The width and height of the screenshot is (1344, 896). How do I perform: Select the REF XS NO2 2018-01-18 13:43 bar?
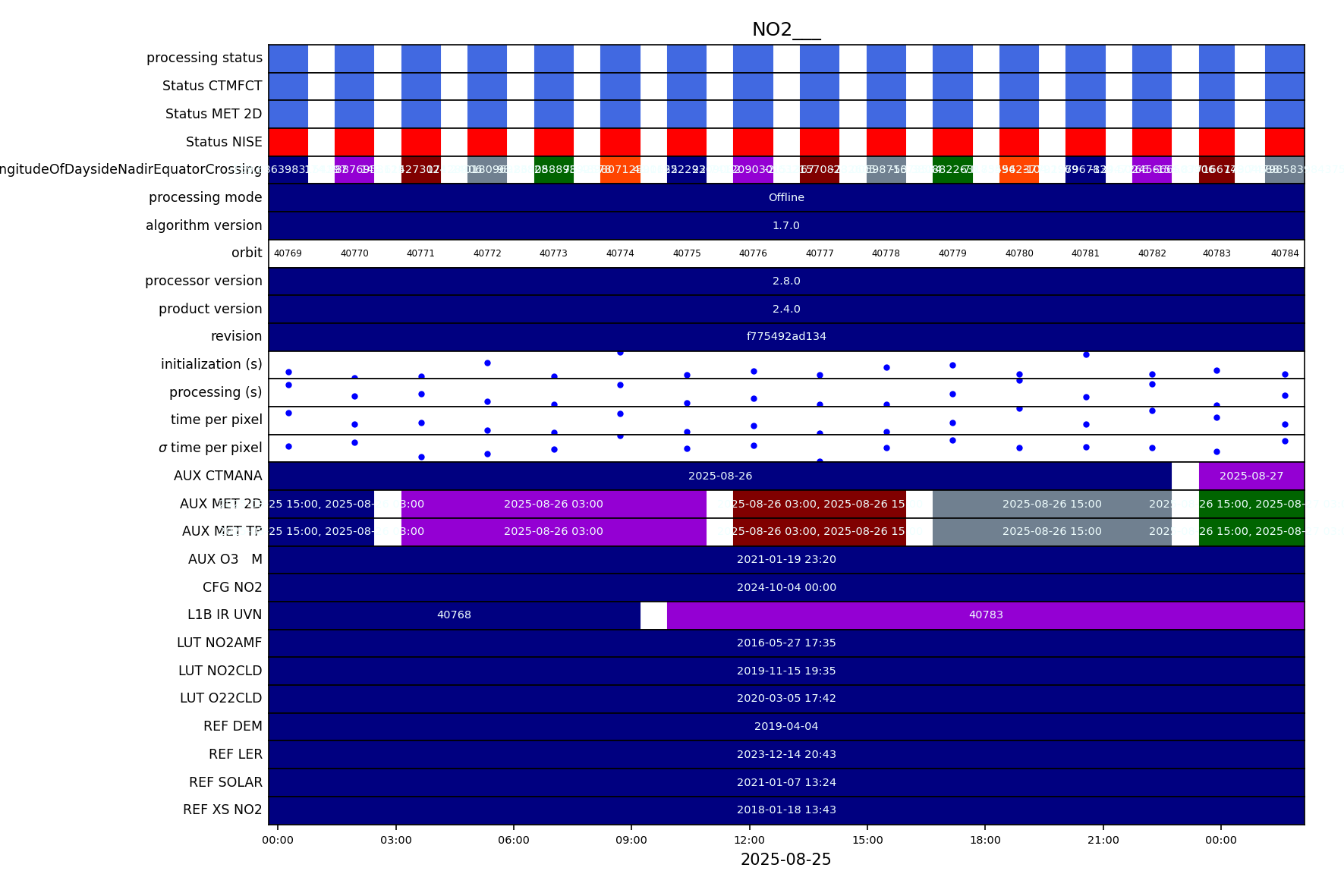785,810
